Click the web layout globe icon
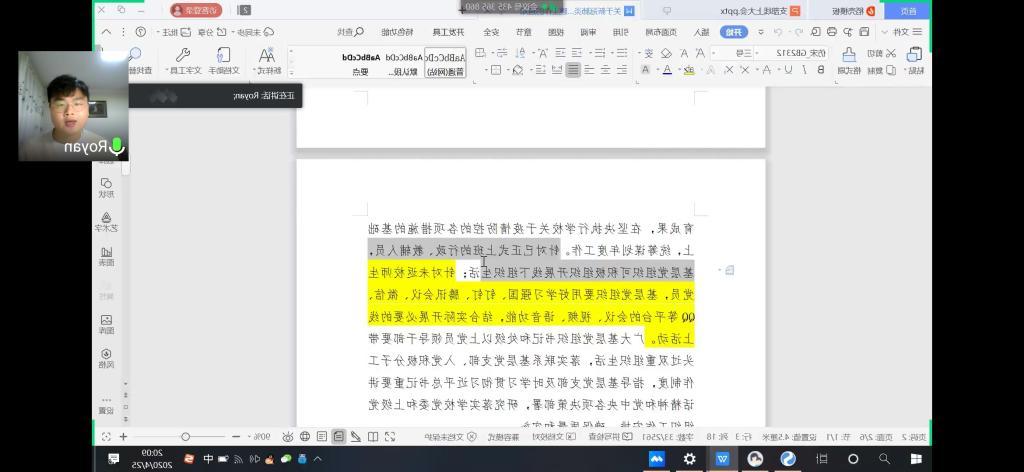 [305, 437]
